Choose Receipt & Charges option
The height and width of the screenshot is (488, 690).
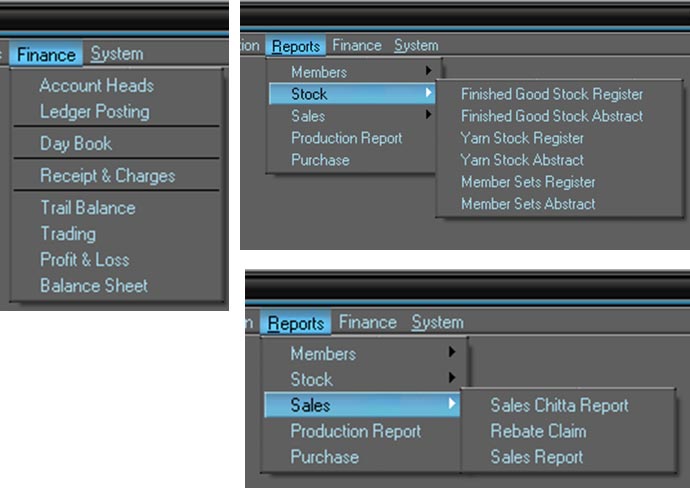[107, 176]
